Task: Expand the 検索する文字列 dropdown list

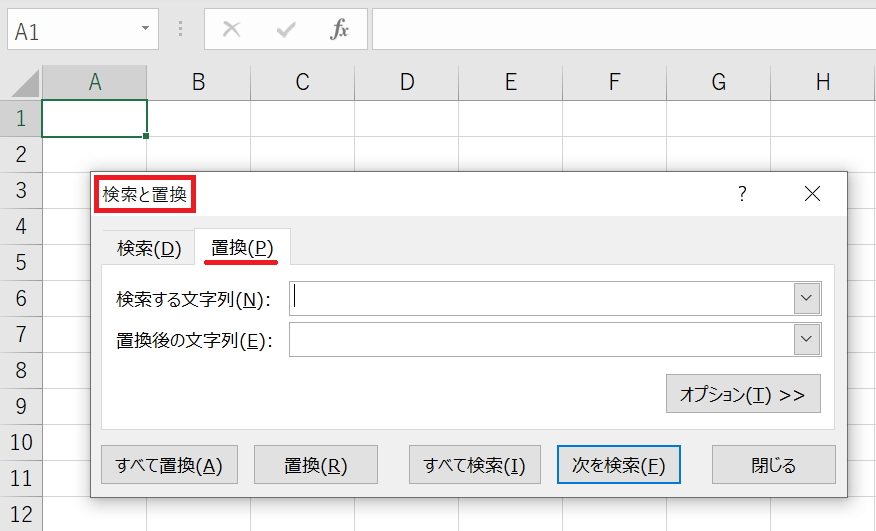Action: (807, 298)
